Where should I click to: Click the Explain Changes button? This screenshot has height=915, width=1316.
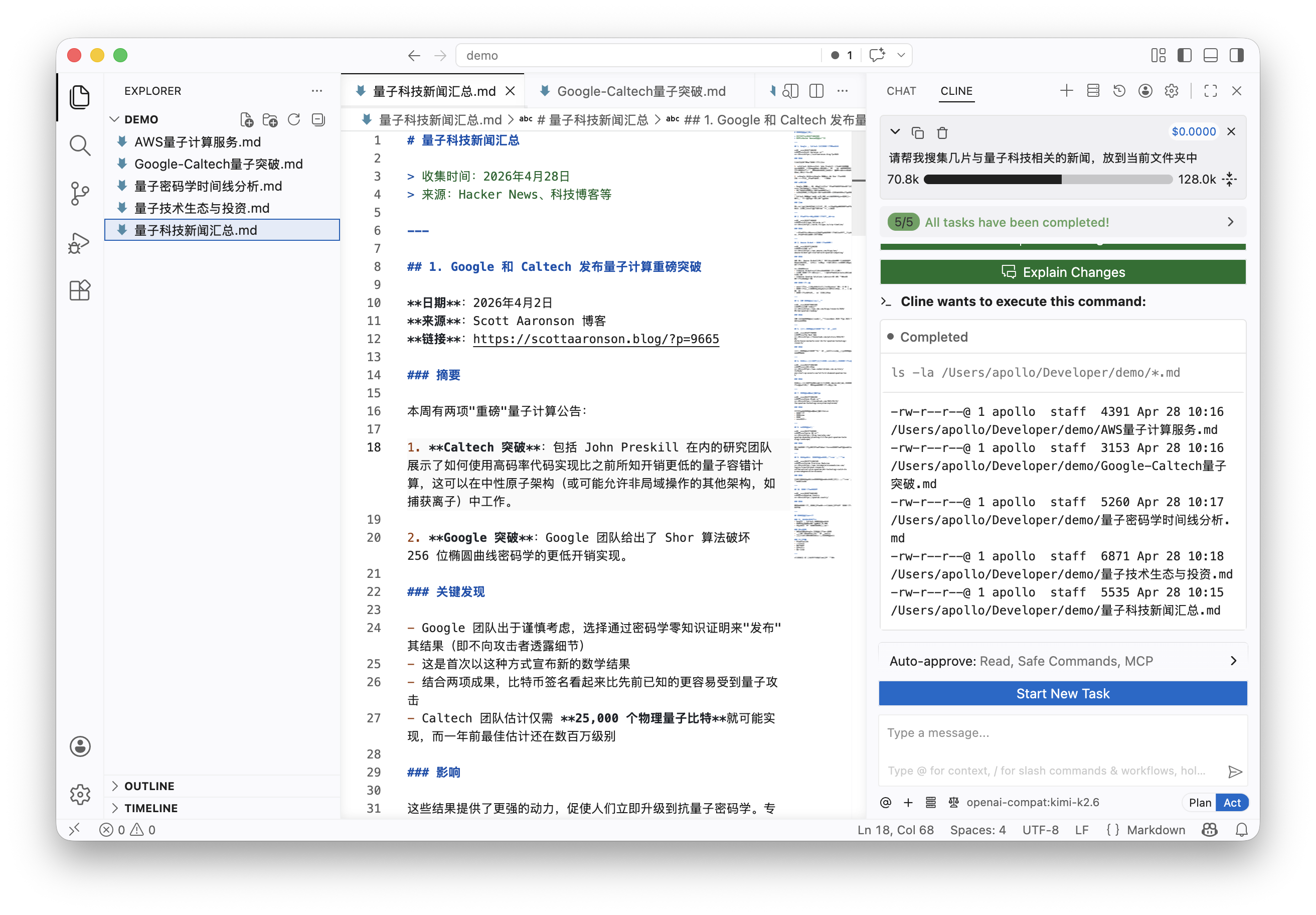(x=1063, y=272)
